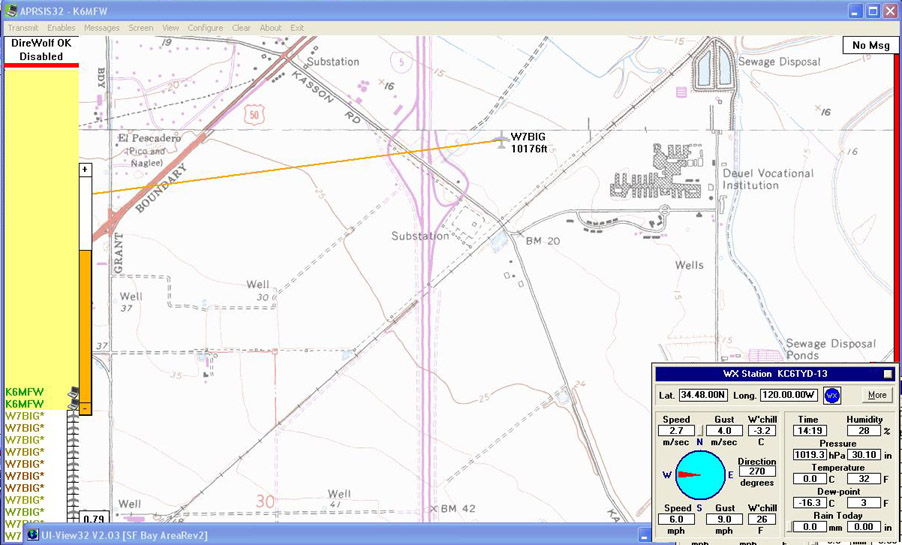Click the wind direction compass dial
Image resolution: width=902 pixels, height=545 pixels.
pos(699,474)
